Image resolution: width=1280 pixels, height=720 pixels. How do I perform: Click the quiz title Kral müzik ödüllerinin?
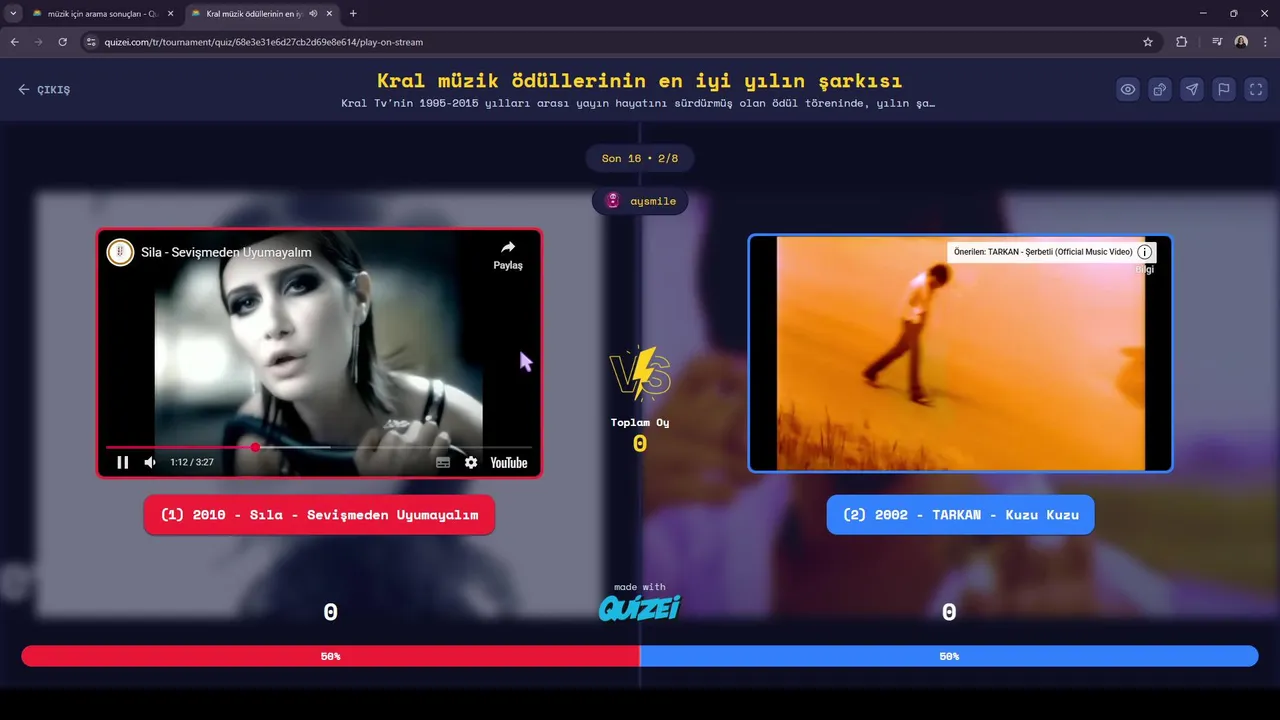pos(640,81)
